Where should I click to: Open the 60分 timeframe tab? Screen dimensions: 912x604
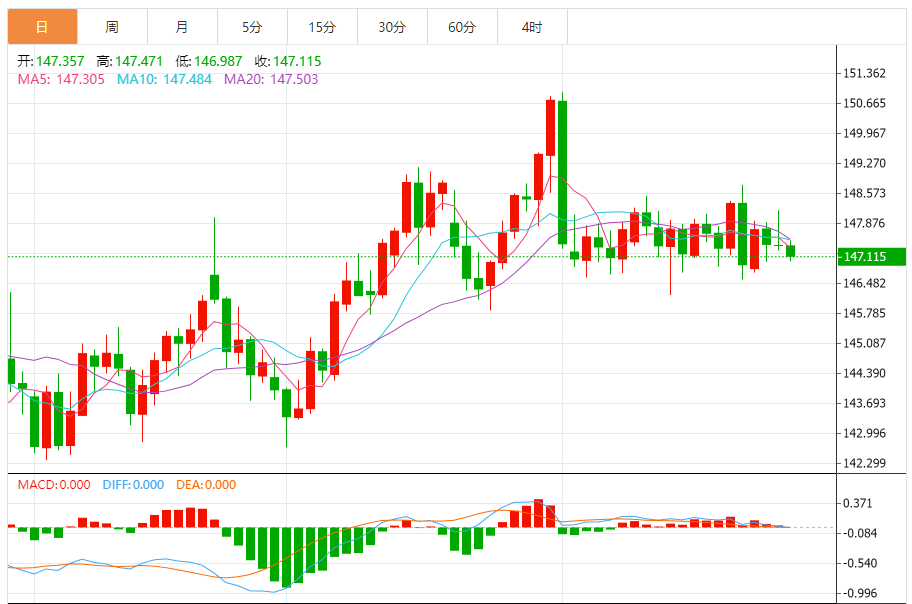coord(462,27)
